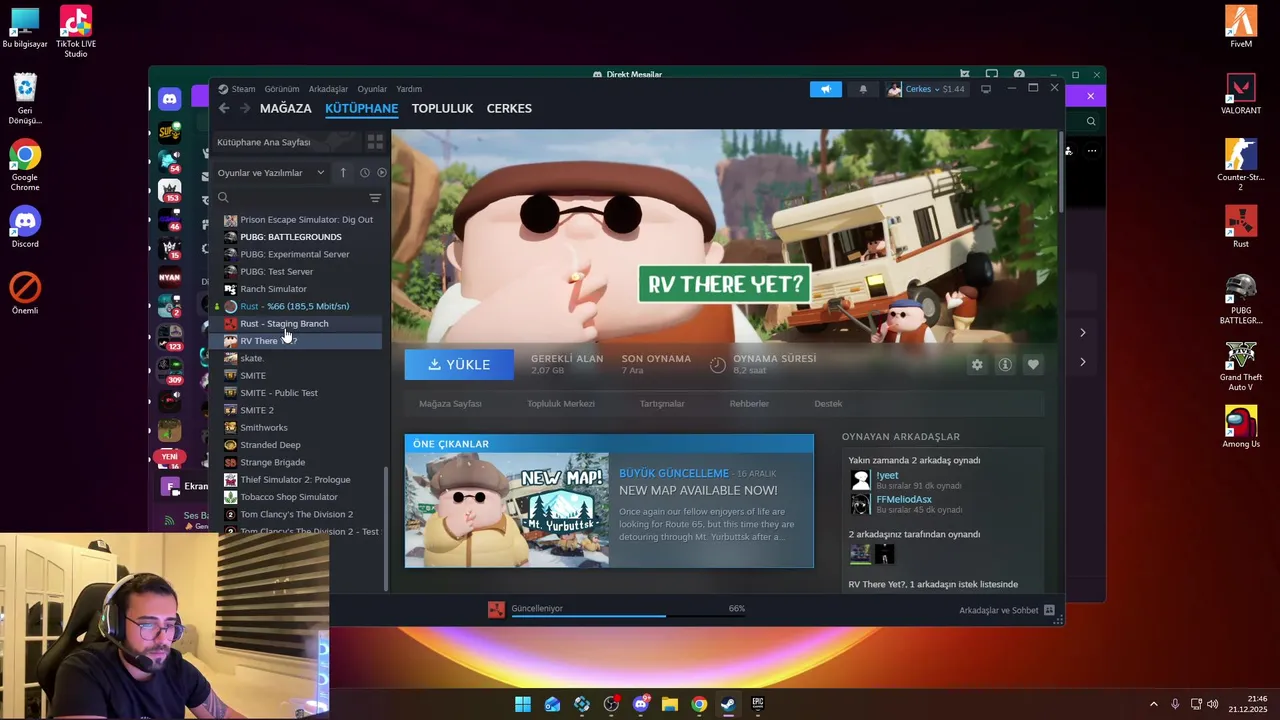This screenshot has width=1280, height=720.
Task: Open Discord help question mark icon
Action: (x=1019, y=74)
